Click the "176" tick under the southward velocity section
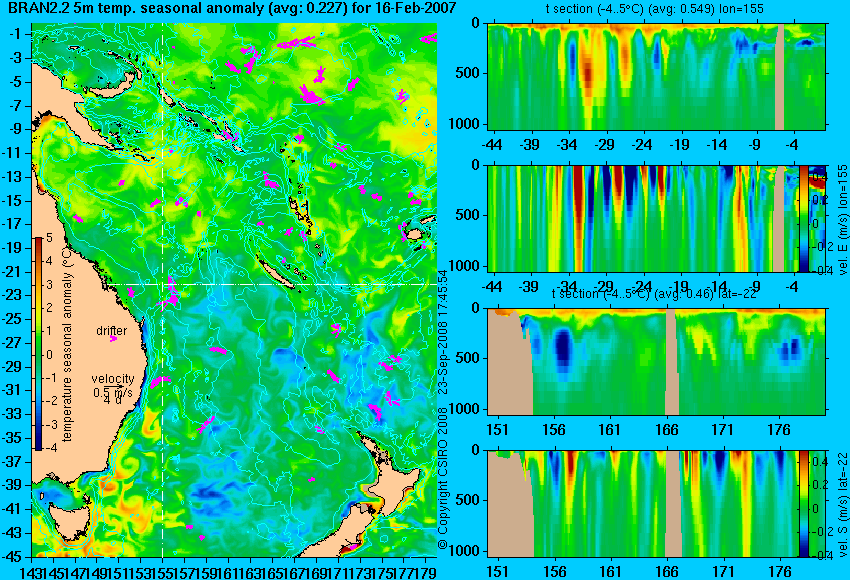Image resolution: width=850 pixels, height=580 pixels. pos(780,571)
